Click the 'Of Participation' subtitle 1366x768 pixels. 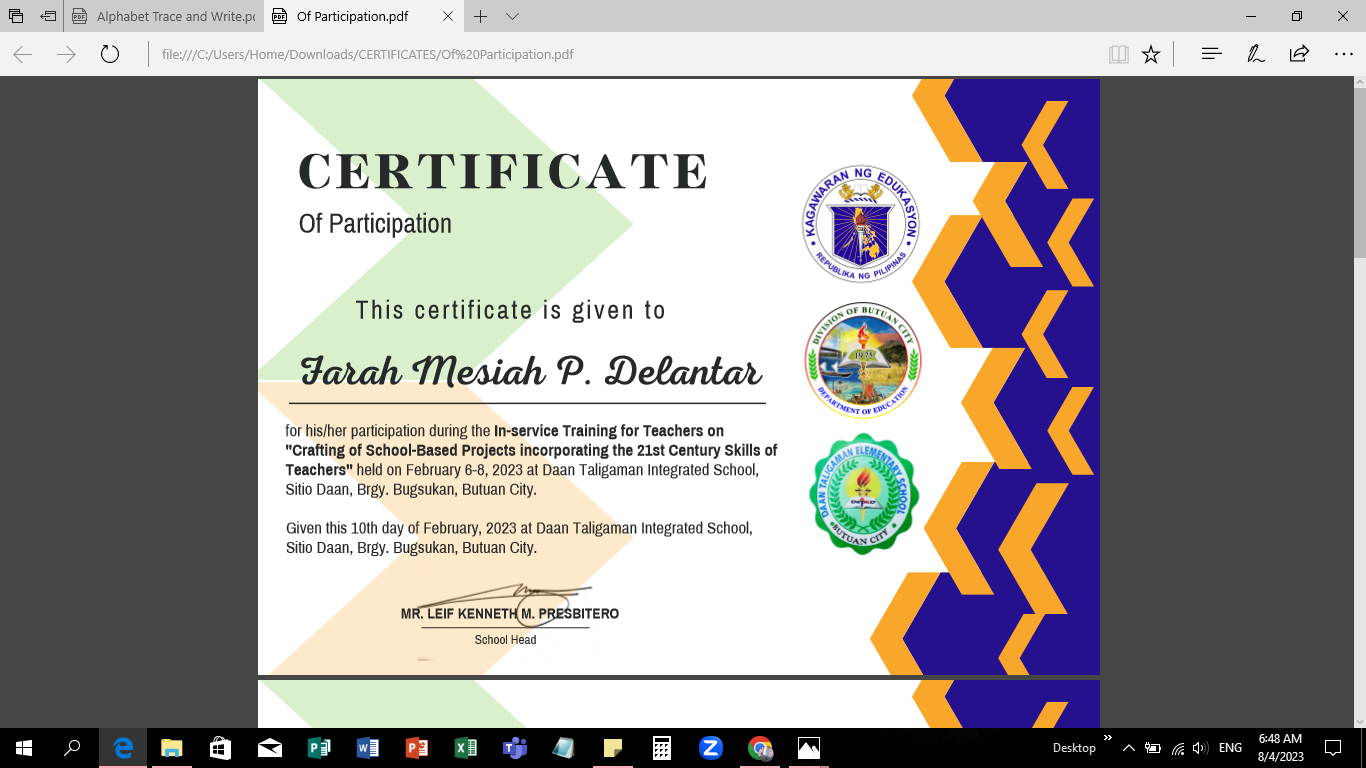[375, 224]
